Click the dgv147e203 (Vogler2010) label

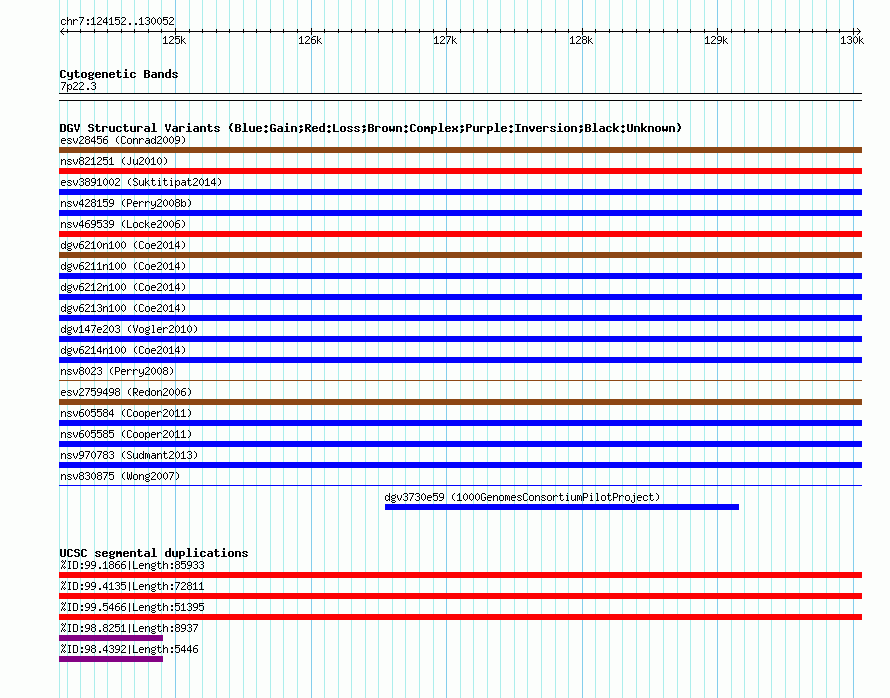(129, 329)
